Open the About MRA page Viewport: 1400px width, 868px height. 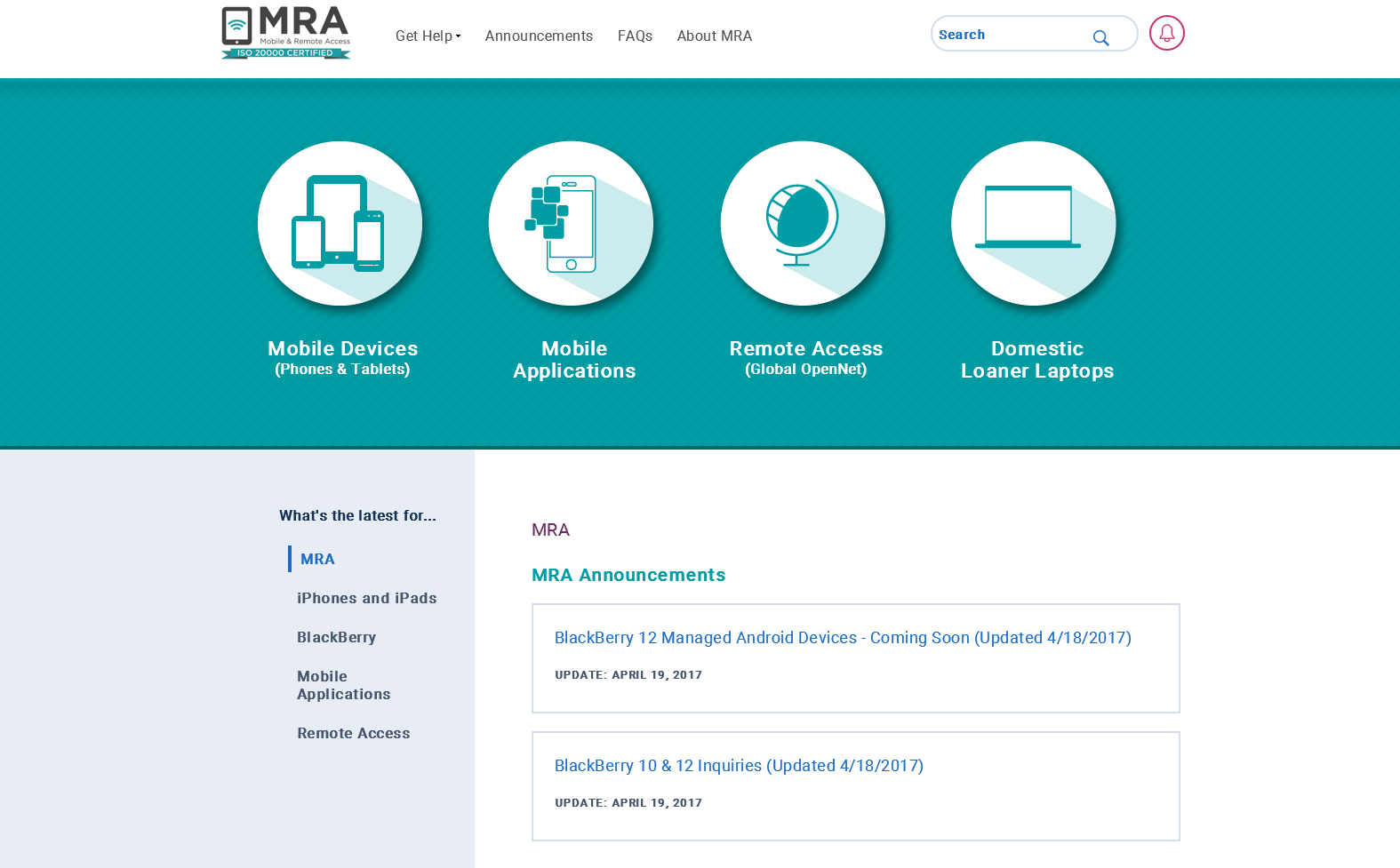point(714,36)
